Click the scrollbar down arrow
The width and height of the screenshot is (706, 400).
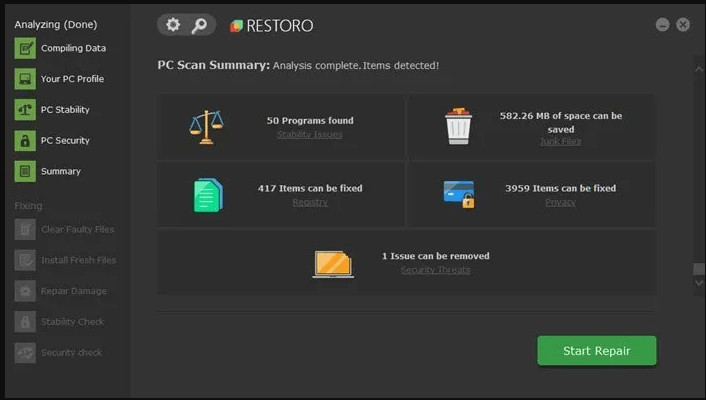point(699,283)
